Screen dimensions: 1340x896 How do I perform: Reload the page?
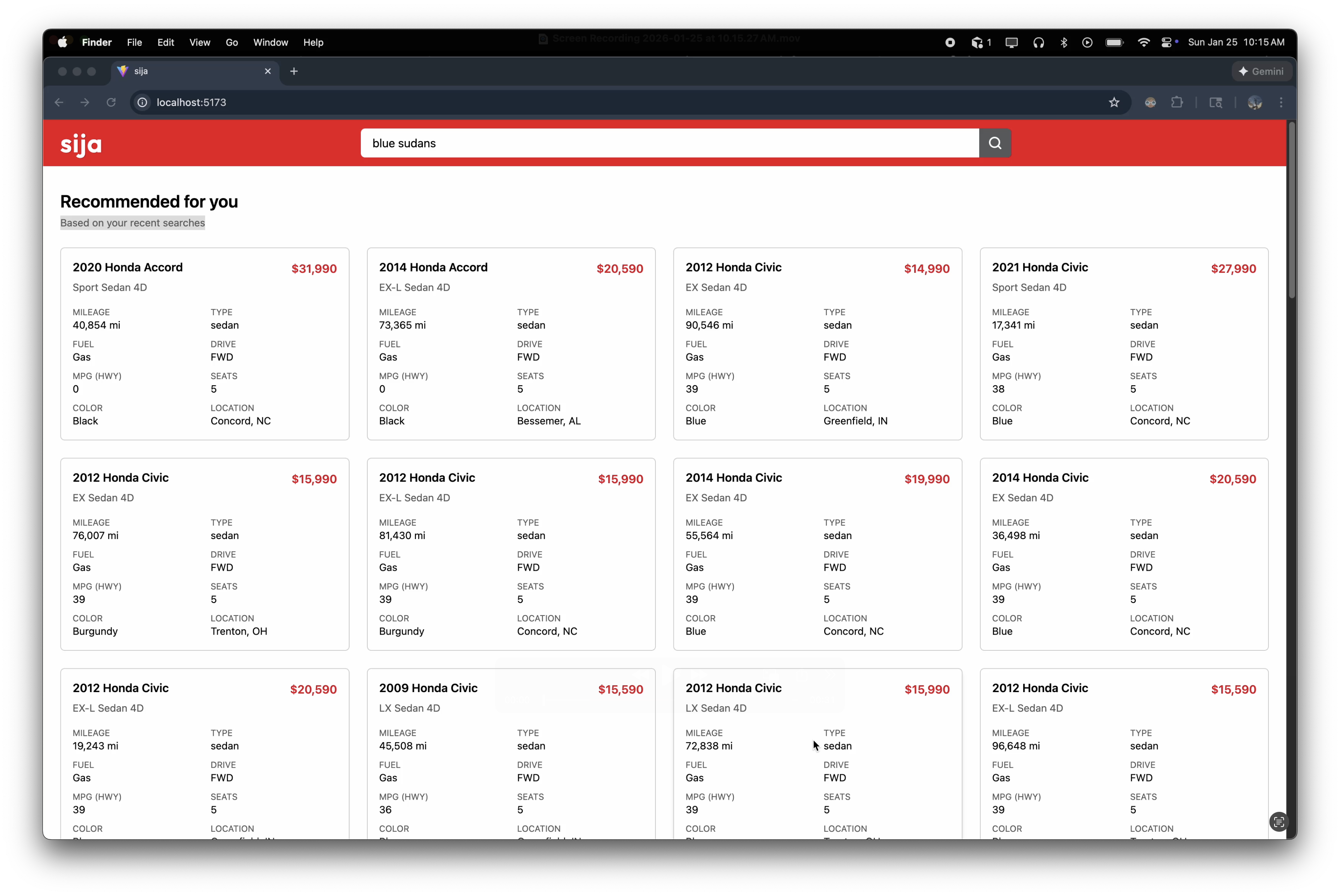click(111, 102)
